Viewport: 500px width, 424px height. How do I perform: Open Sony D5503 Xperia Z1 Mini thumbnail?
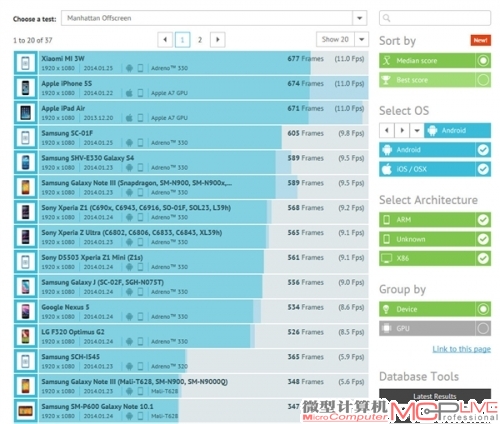click(x=25, y=262)
